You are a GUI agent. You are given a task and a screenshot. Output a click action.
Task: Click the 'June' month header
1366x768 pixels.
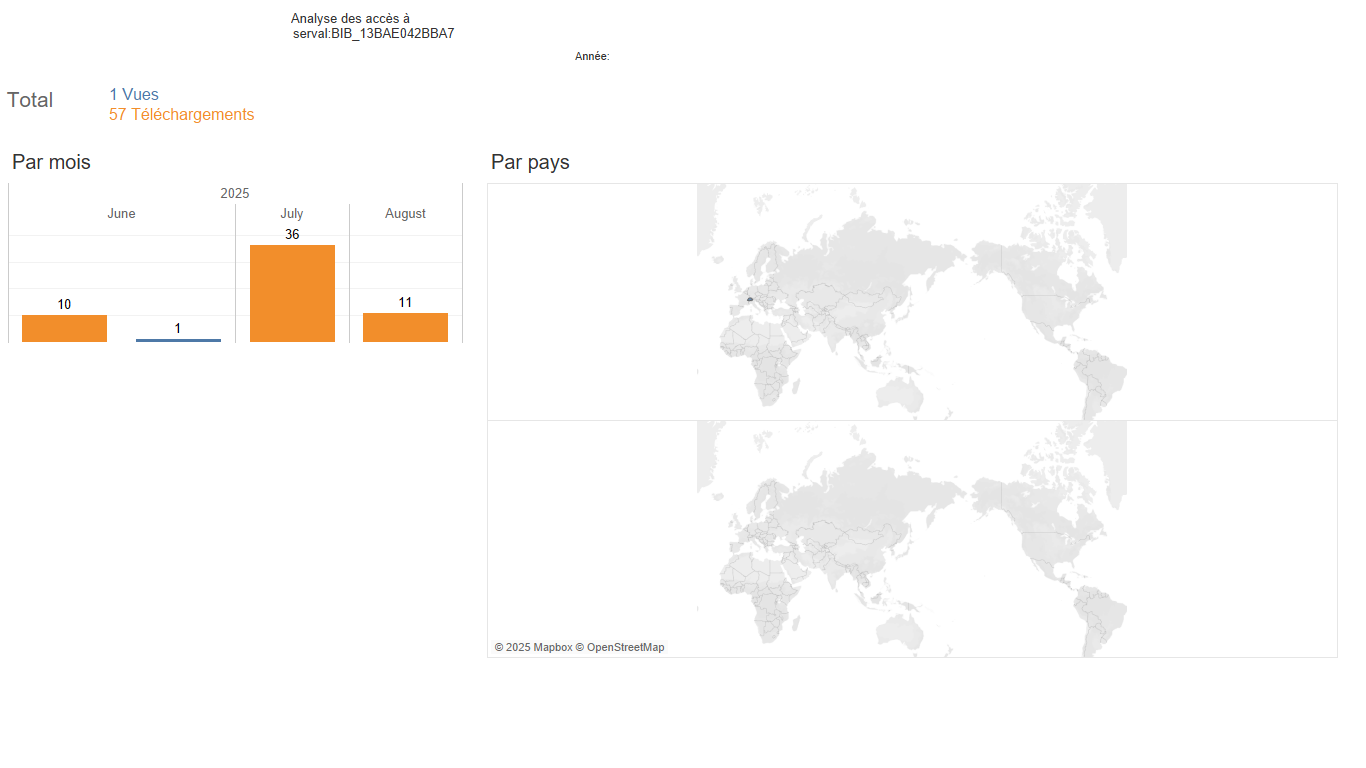coord(121,214)
